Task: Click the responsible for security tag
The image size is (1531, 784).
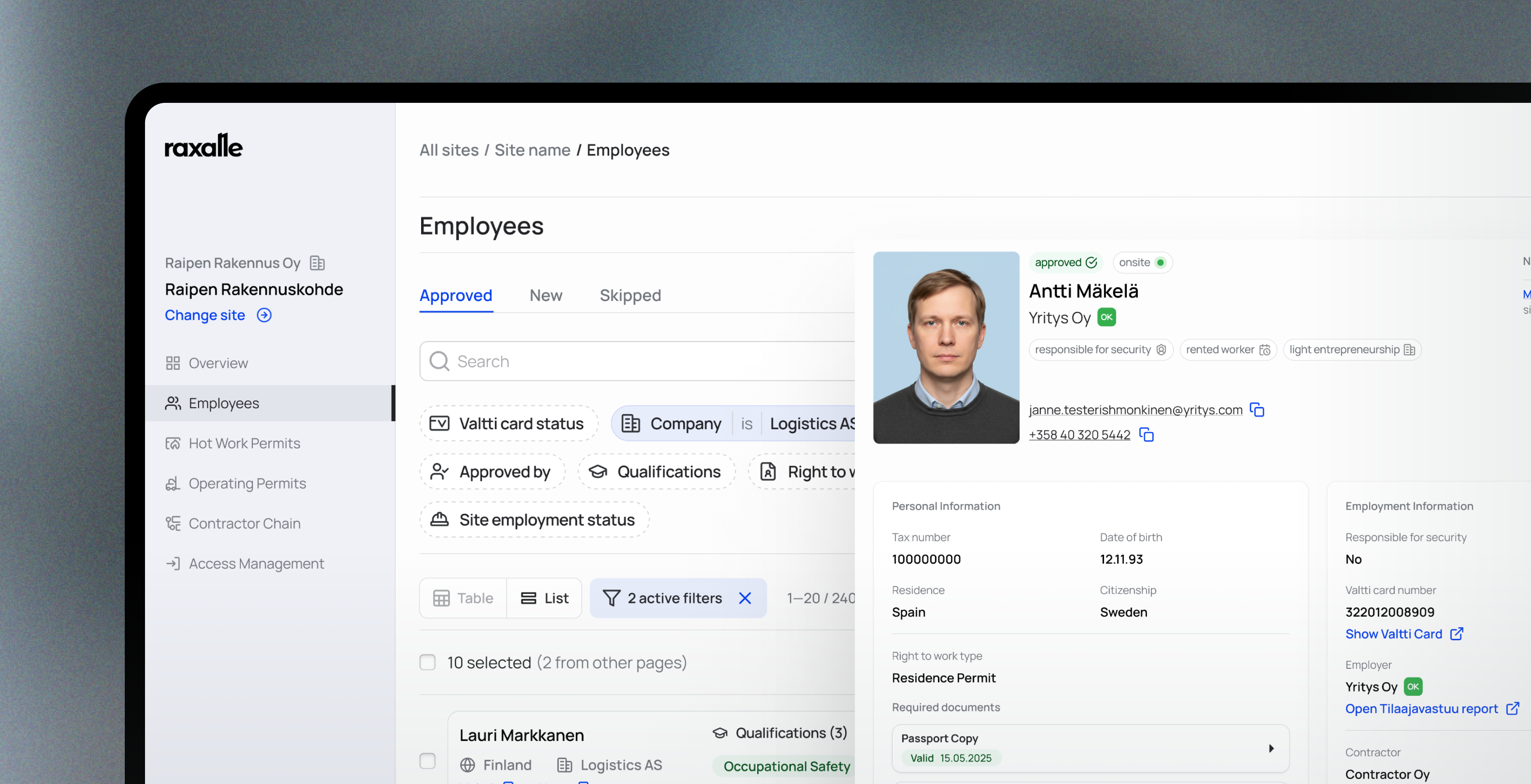Action: coord(1101,349)
